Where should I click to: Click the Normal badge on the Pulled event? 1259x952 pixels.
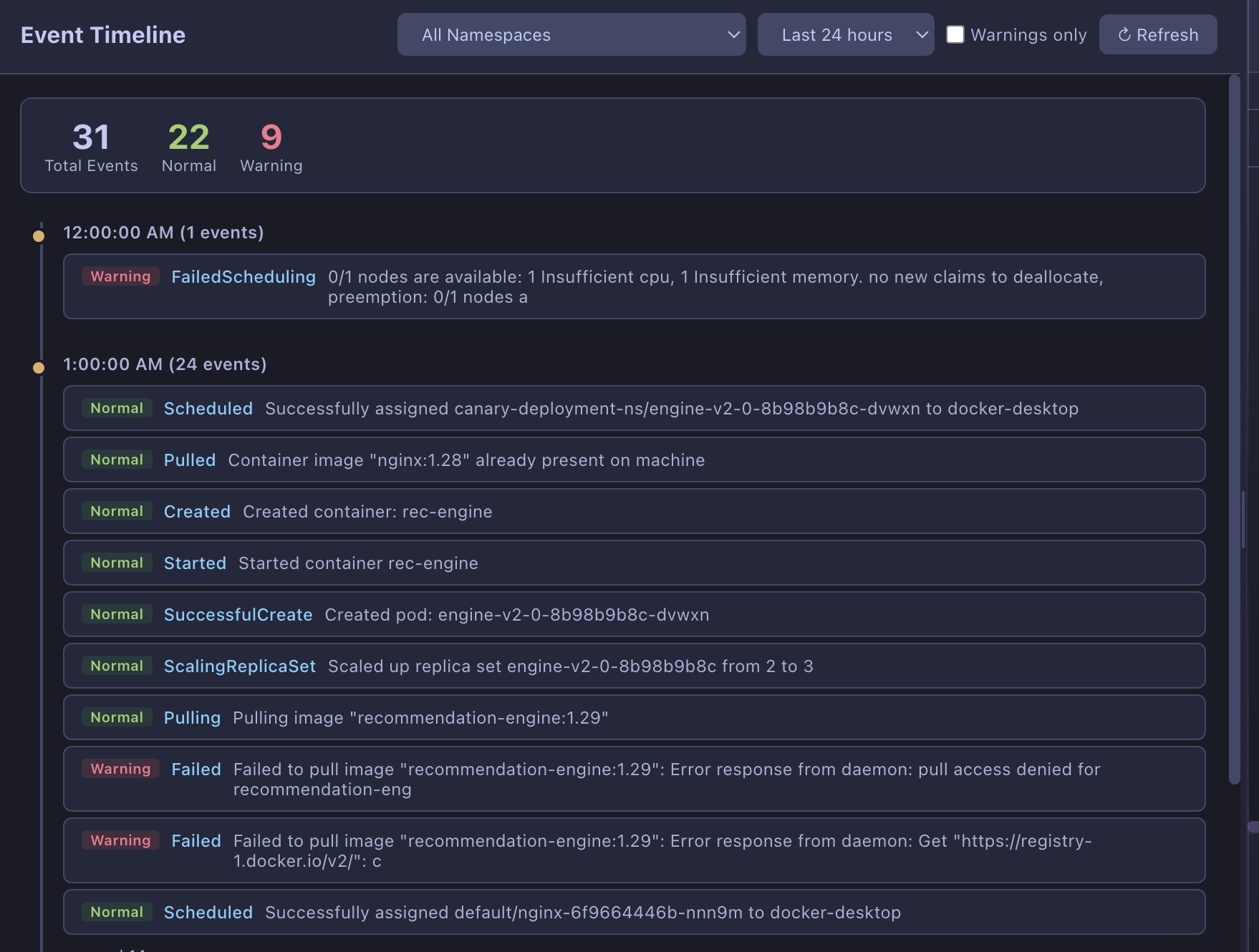[x=117, y=460]
